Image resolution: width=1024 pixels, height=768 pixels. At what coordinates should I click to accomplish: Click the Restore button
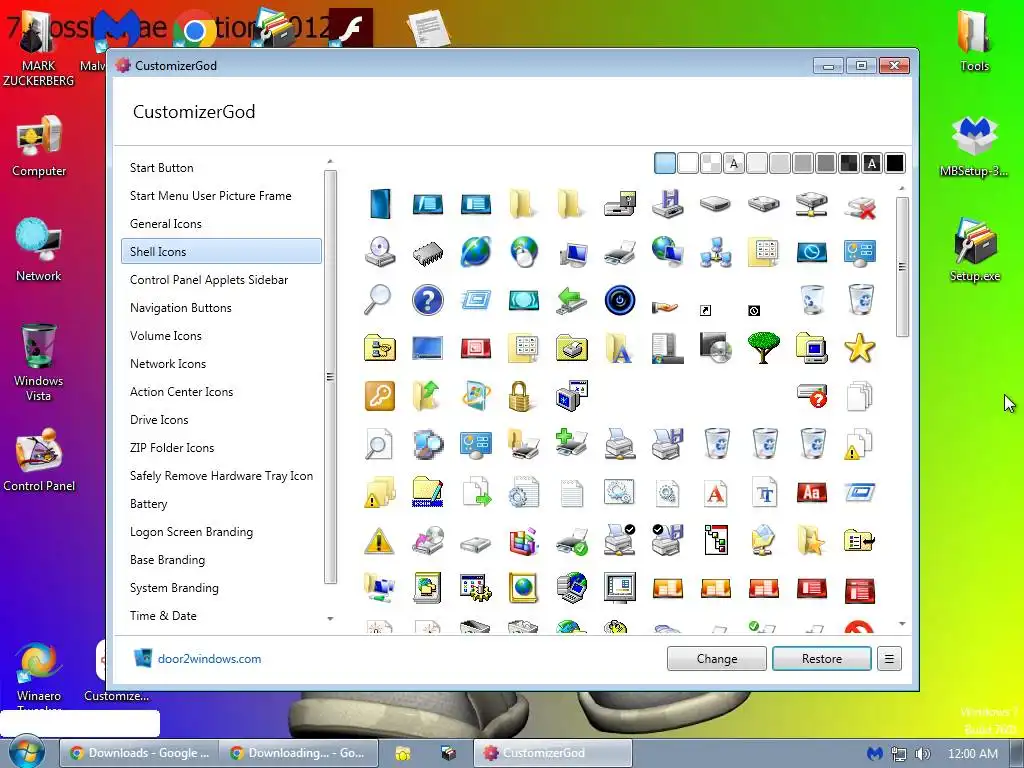pos(822,659)
